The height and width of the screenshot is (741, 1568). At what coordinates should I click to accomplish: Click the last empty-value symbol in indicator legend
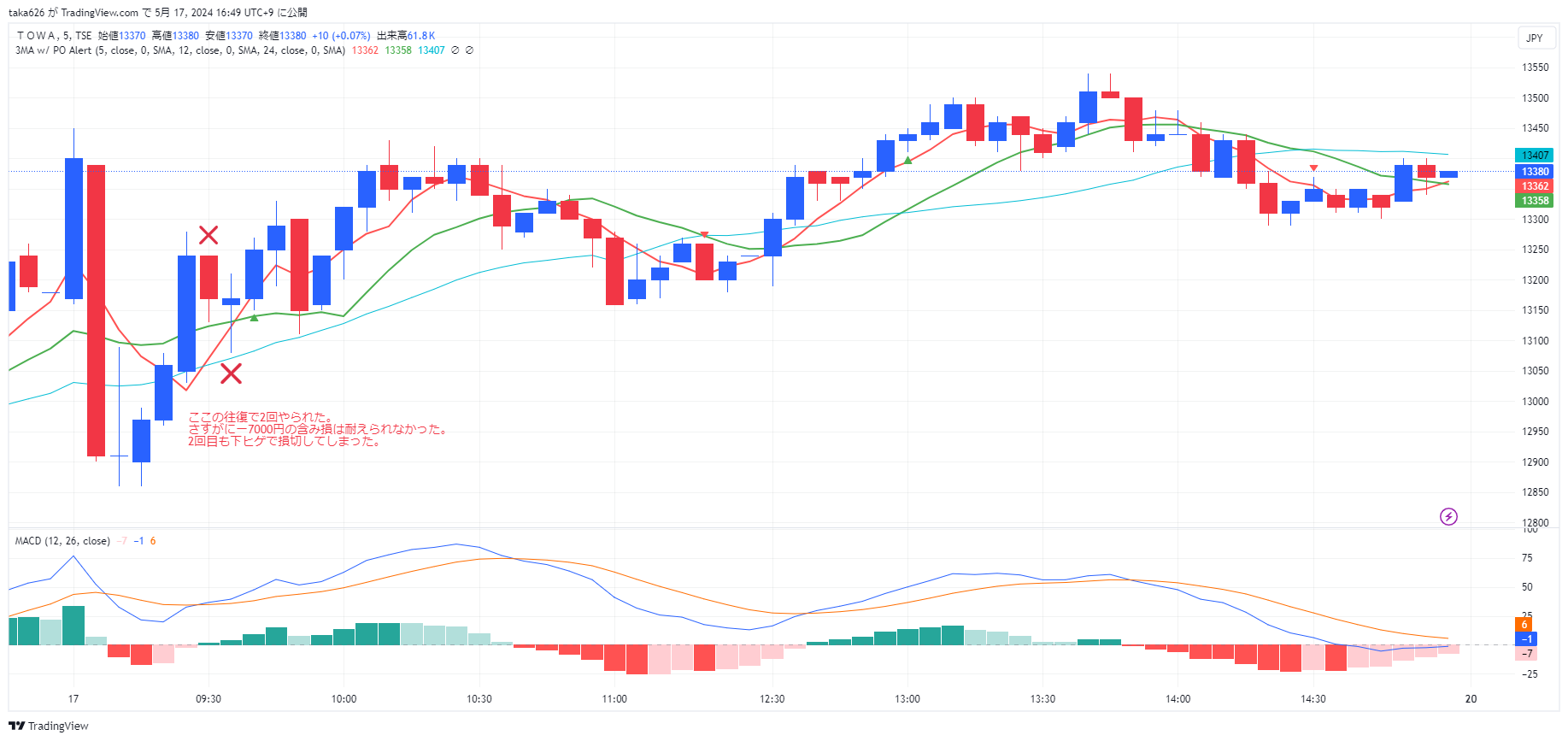(x=469, y=50)
